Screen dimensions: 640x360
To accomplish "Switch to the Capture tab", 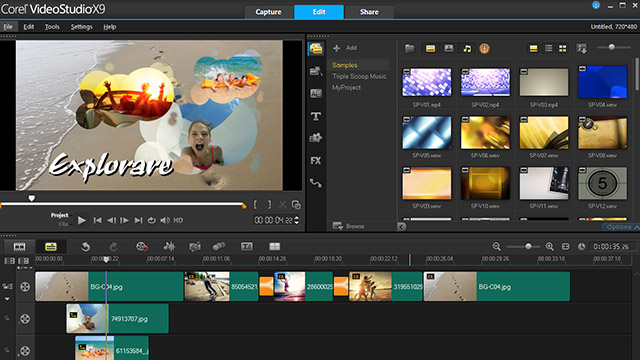I will tap(268, 12).
